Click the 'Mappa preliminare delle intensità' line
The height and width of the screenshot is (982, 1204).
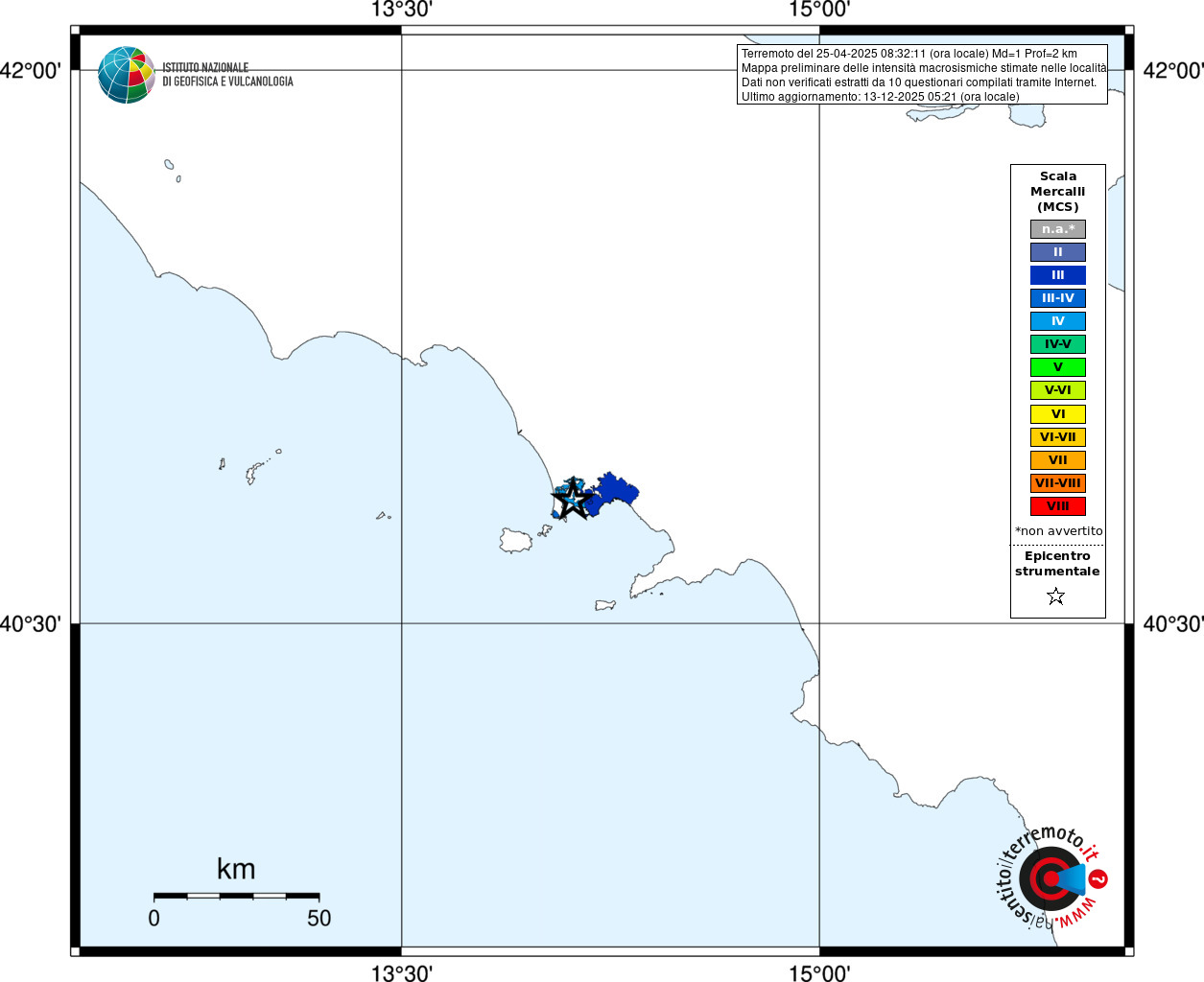[x=923, y=68]
